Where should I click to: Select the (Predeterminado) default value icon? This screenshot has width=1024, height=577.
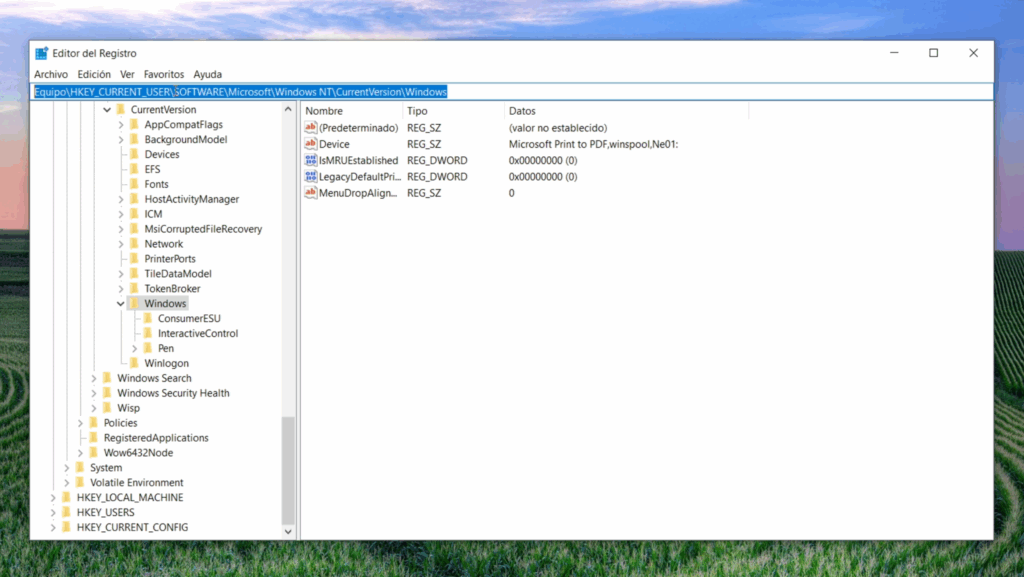click(311, 128)
